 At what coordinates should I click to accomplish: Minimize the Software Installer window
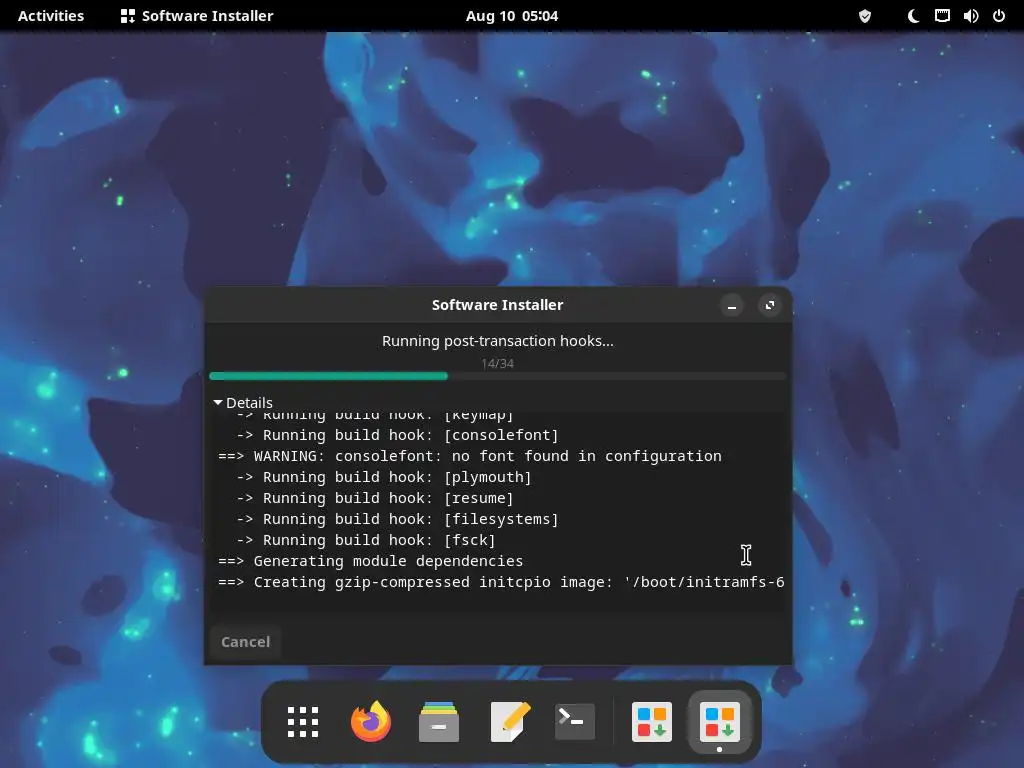pos(732,305)
